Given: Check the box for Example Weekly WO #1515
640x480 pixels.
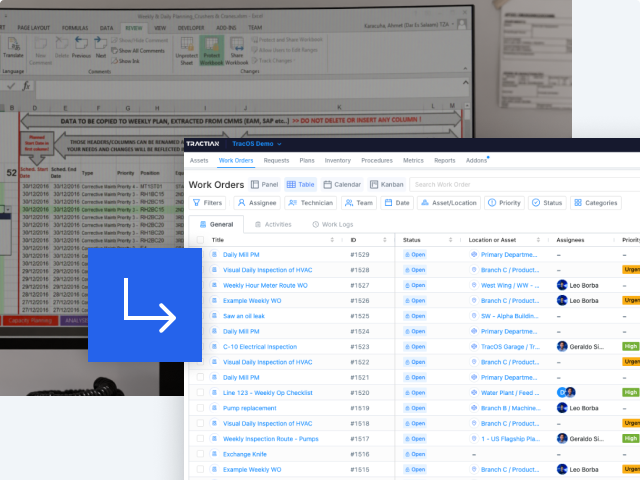Looking at the screenshot, I should pyautogui.click(x=200, y=469).
